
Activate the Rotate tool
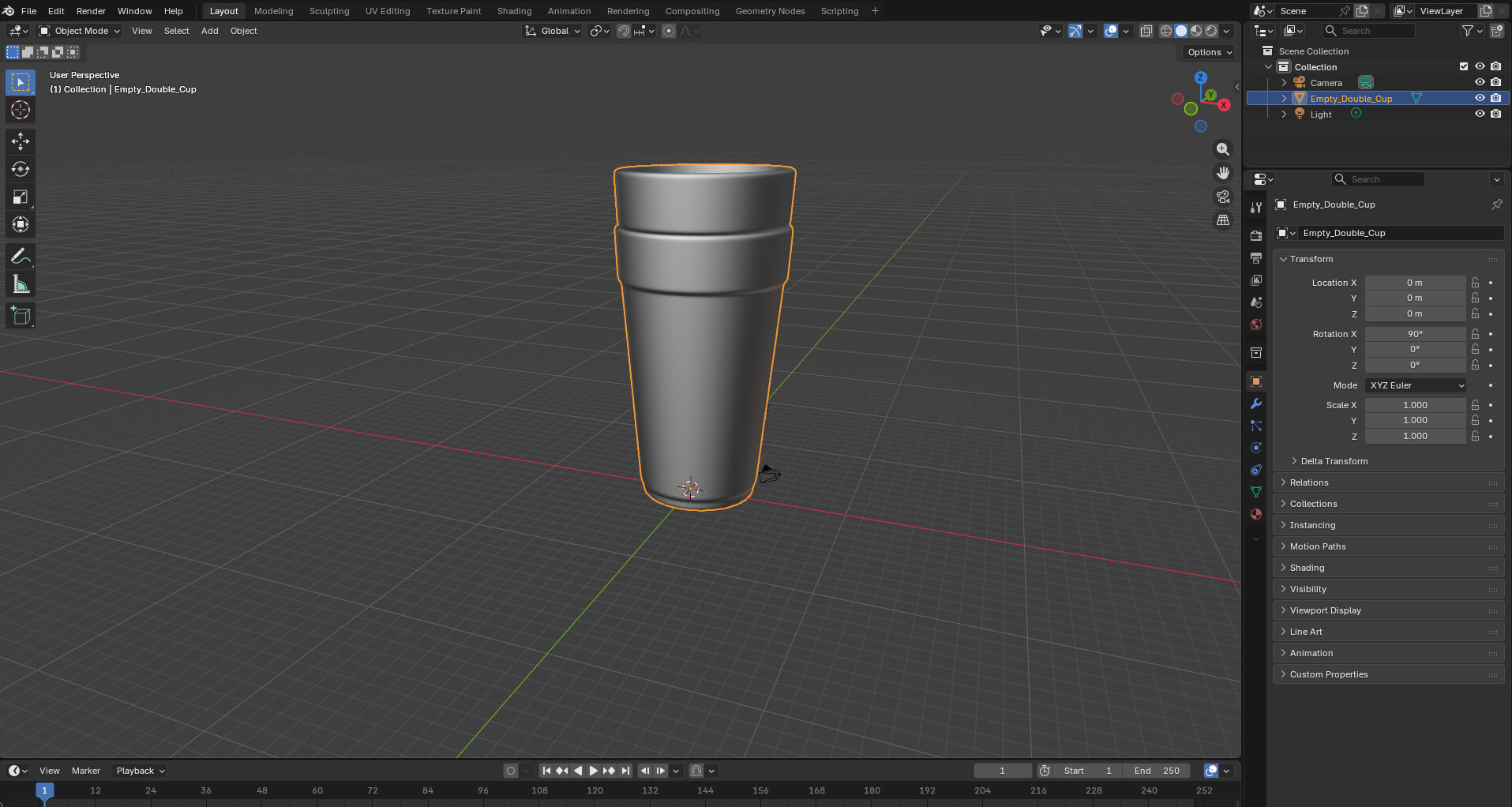21,169
